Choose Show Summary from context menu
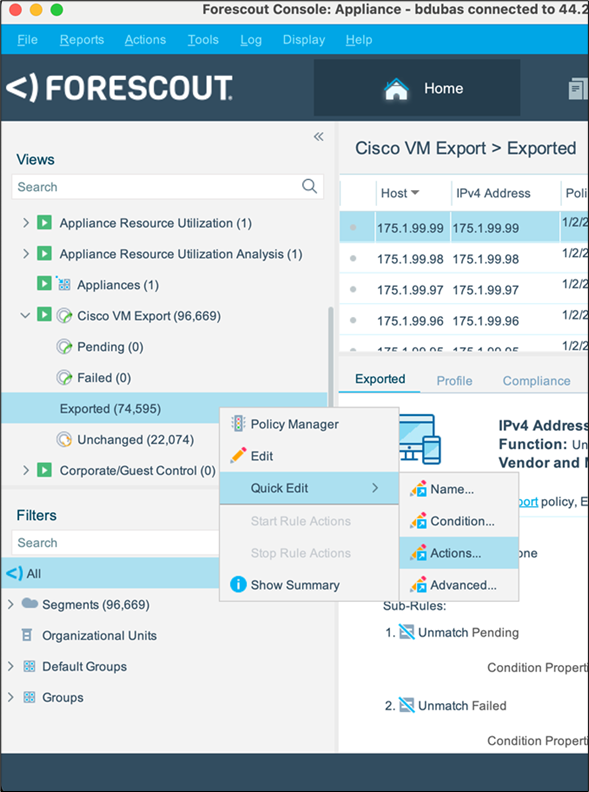The height and width of the screenshot is (792, 589). coord(309,584)
